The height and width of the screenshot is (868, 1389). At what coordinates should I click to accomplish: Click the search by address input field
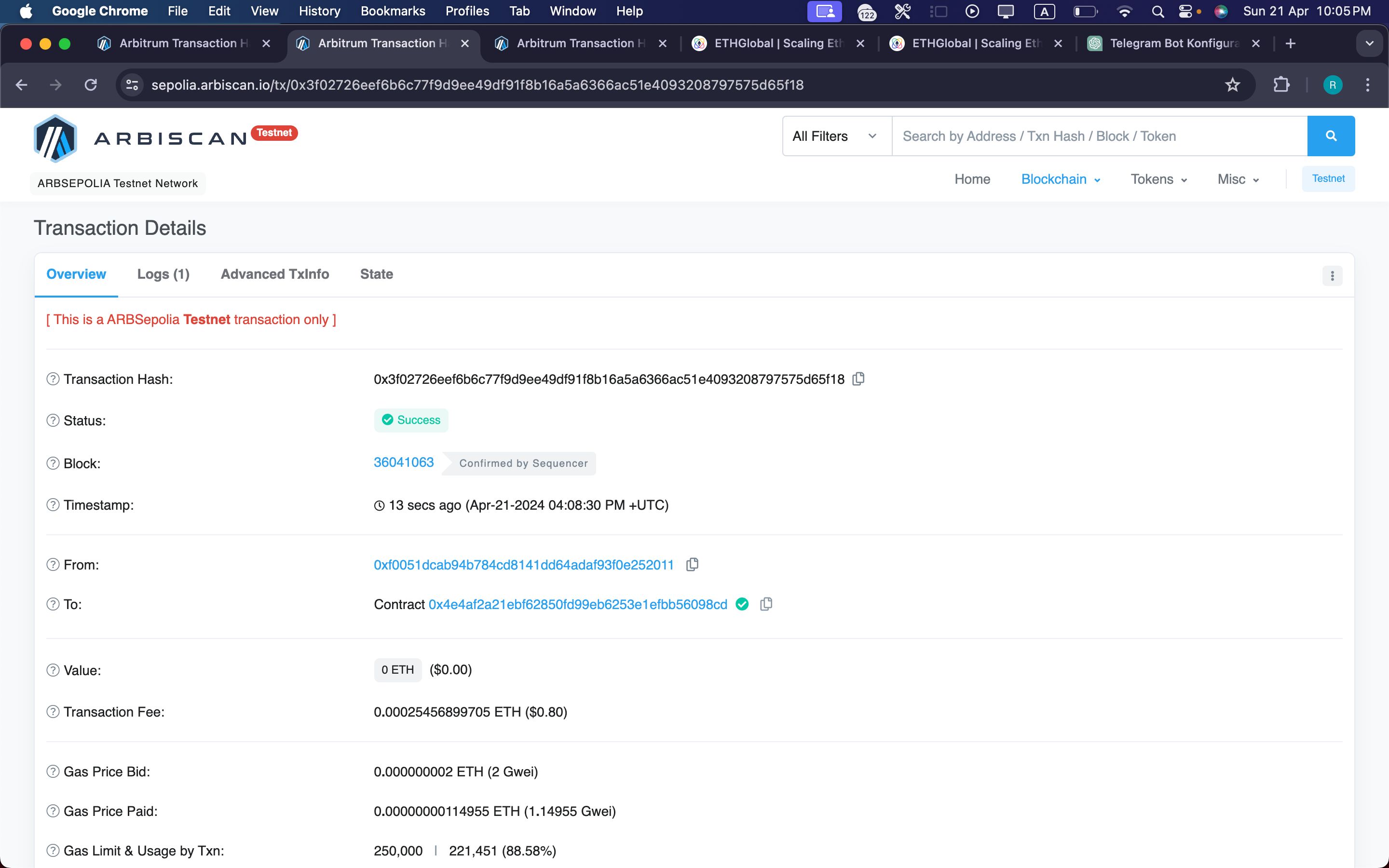(1099, 136)
